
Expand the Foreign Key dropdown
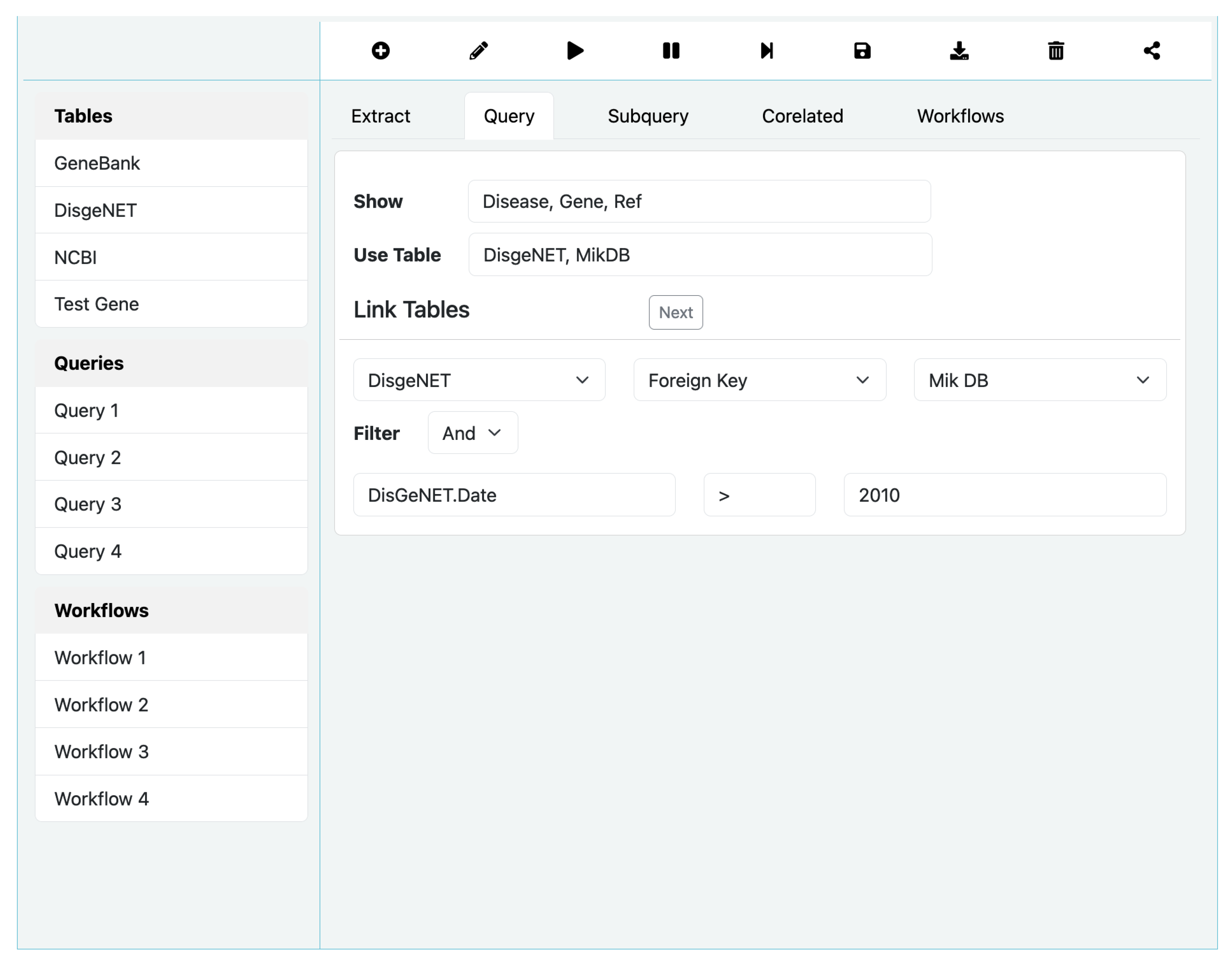759,380
